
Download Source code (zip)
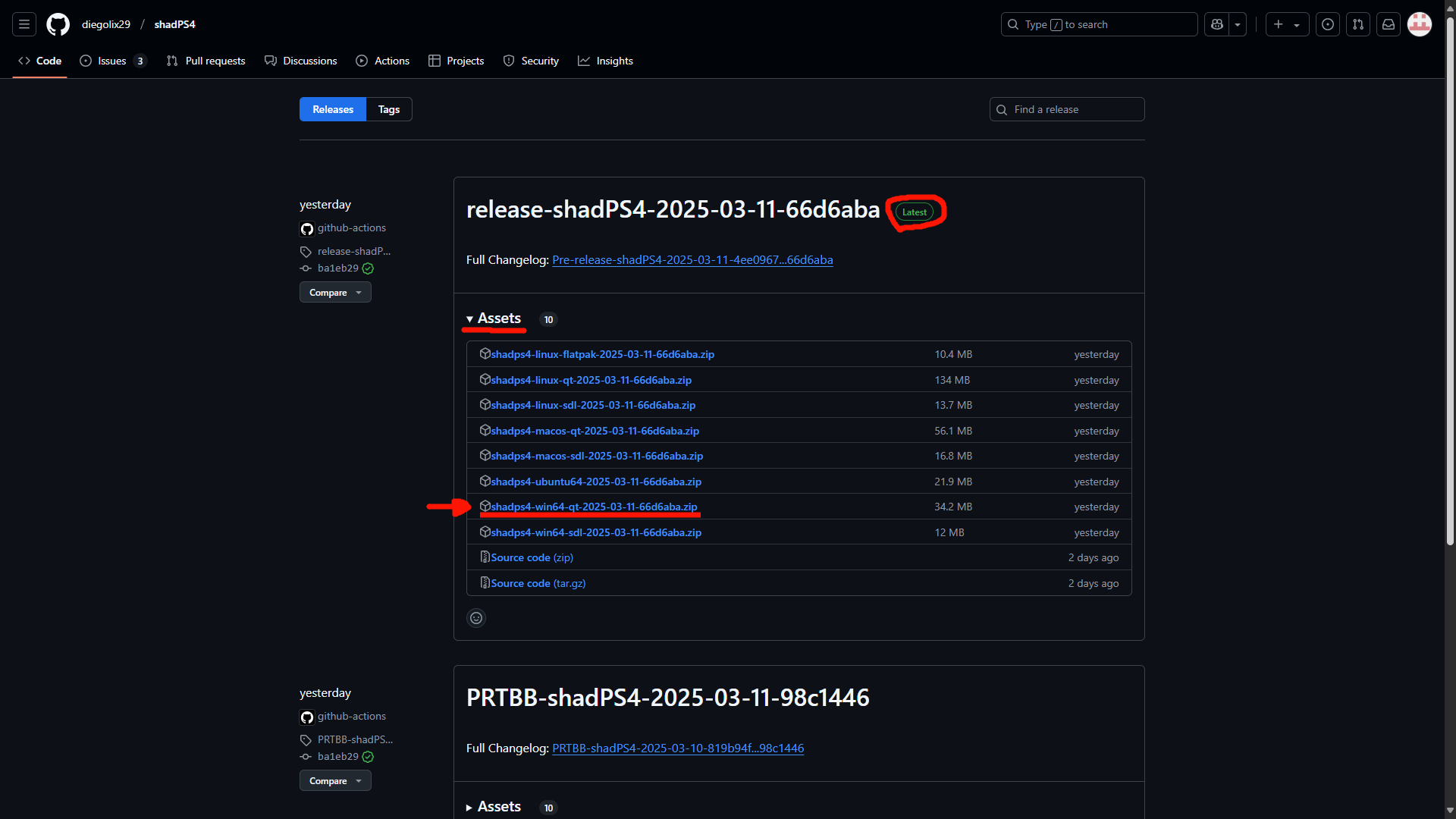tap(532, 557)
